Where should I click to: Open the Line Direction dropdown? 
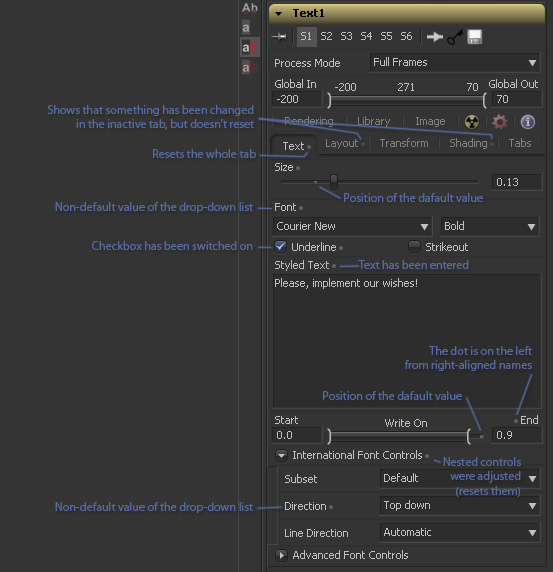coord(460,533)
